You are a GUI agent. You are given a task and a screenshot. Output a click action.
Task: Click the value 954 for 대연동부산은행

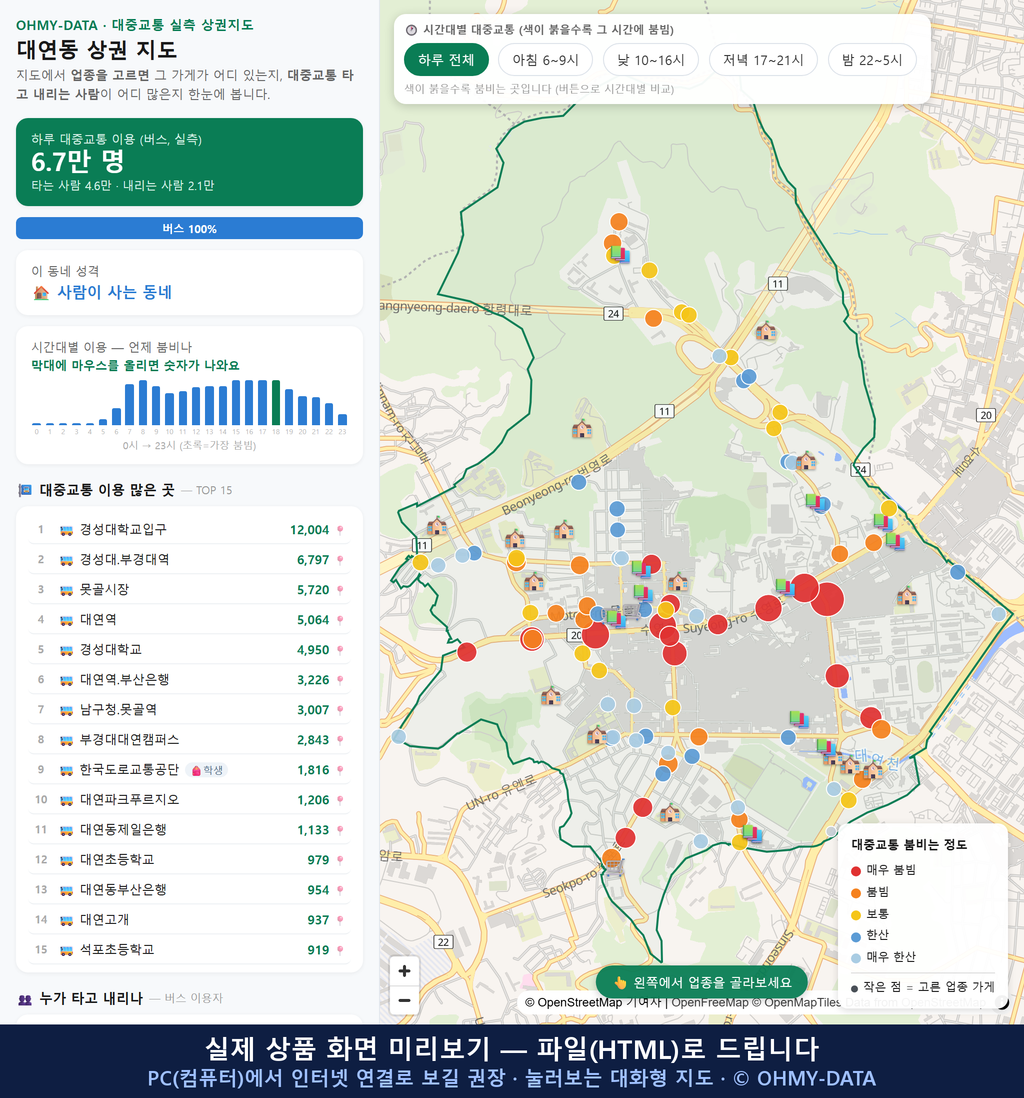[x=318, y=890]
